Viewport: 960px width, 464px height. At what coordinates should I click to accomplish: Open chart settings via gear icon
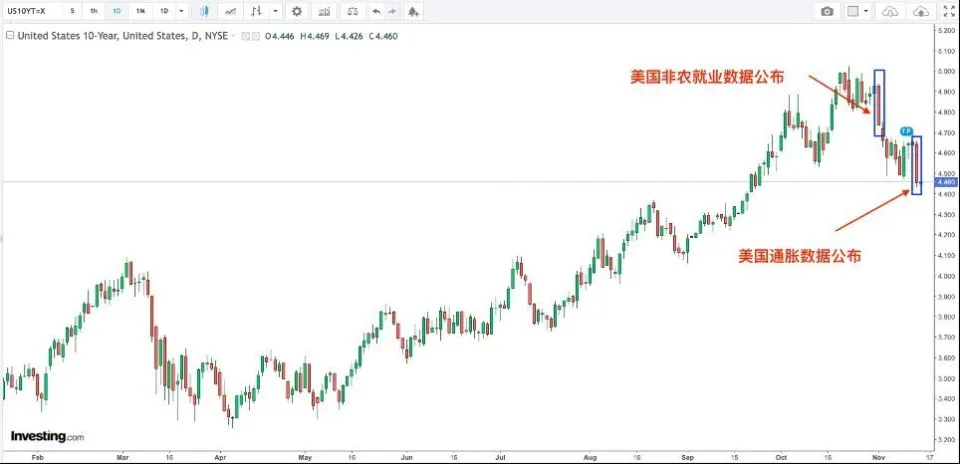click(x=296, y=11)
